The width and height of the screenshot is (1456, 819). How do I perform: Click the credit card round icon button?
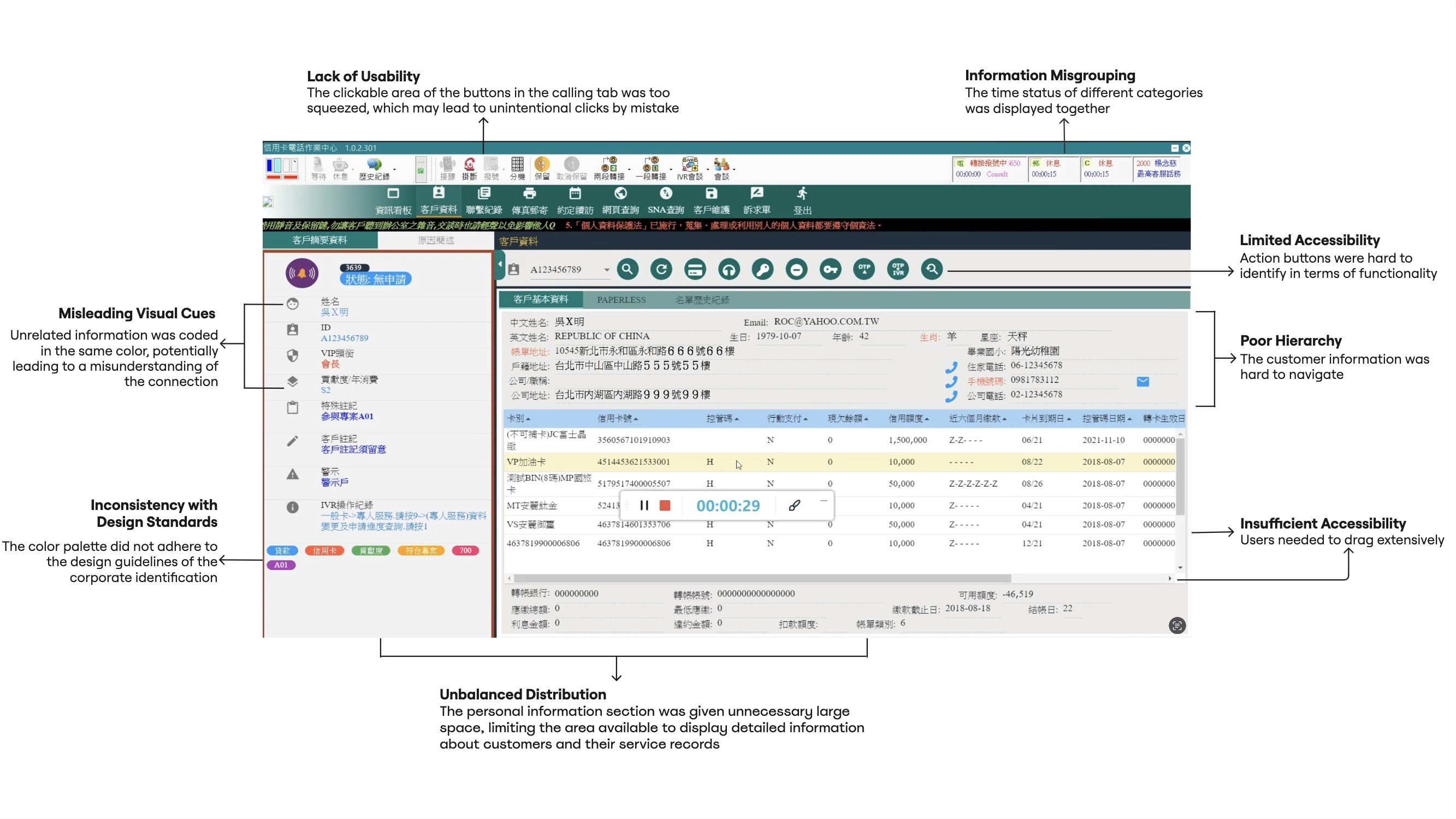tap(695, 270)
